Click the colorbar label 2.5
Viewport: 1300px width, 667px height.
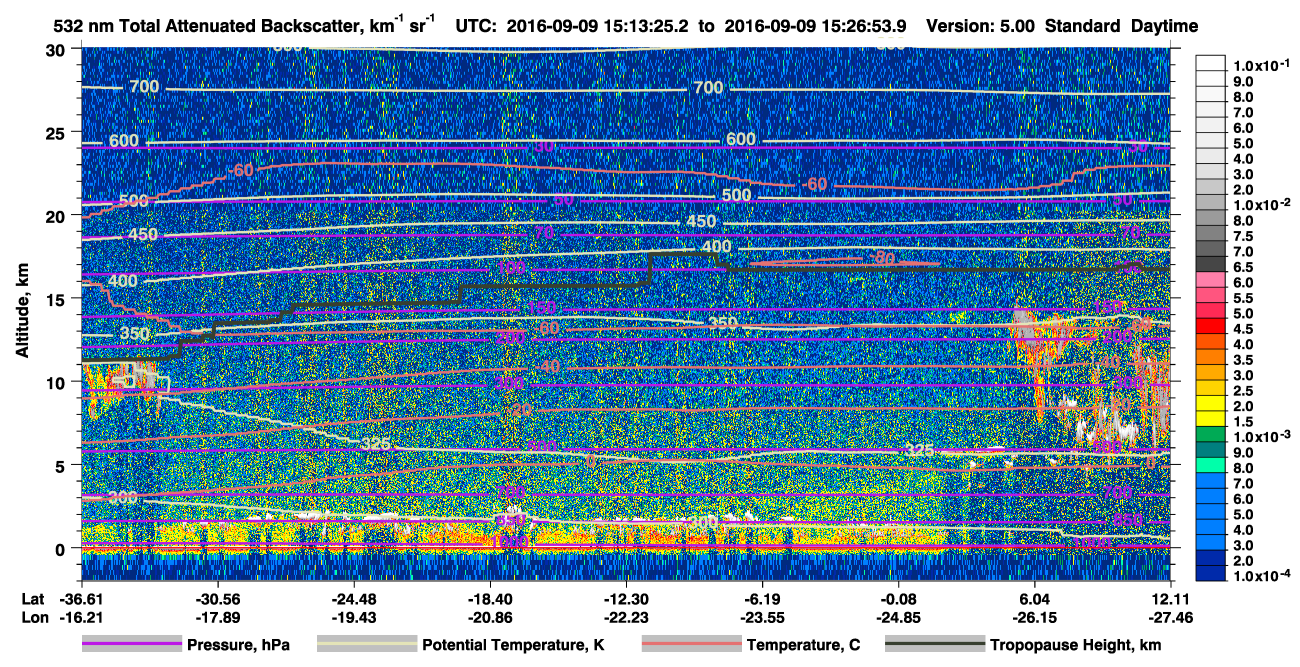pyautogui.click(x=1242, y=391)
